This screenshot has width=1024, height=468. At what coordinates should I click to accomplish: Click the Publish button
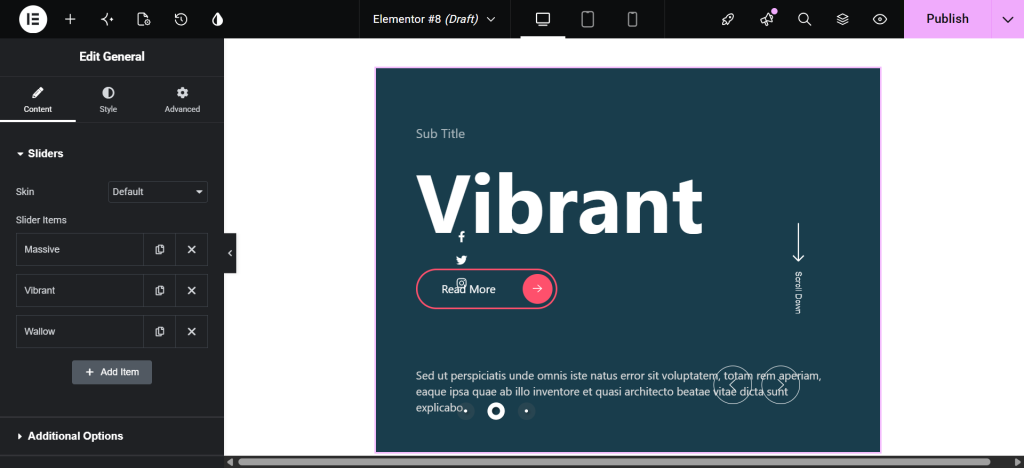click(x=948, y=19)
